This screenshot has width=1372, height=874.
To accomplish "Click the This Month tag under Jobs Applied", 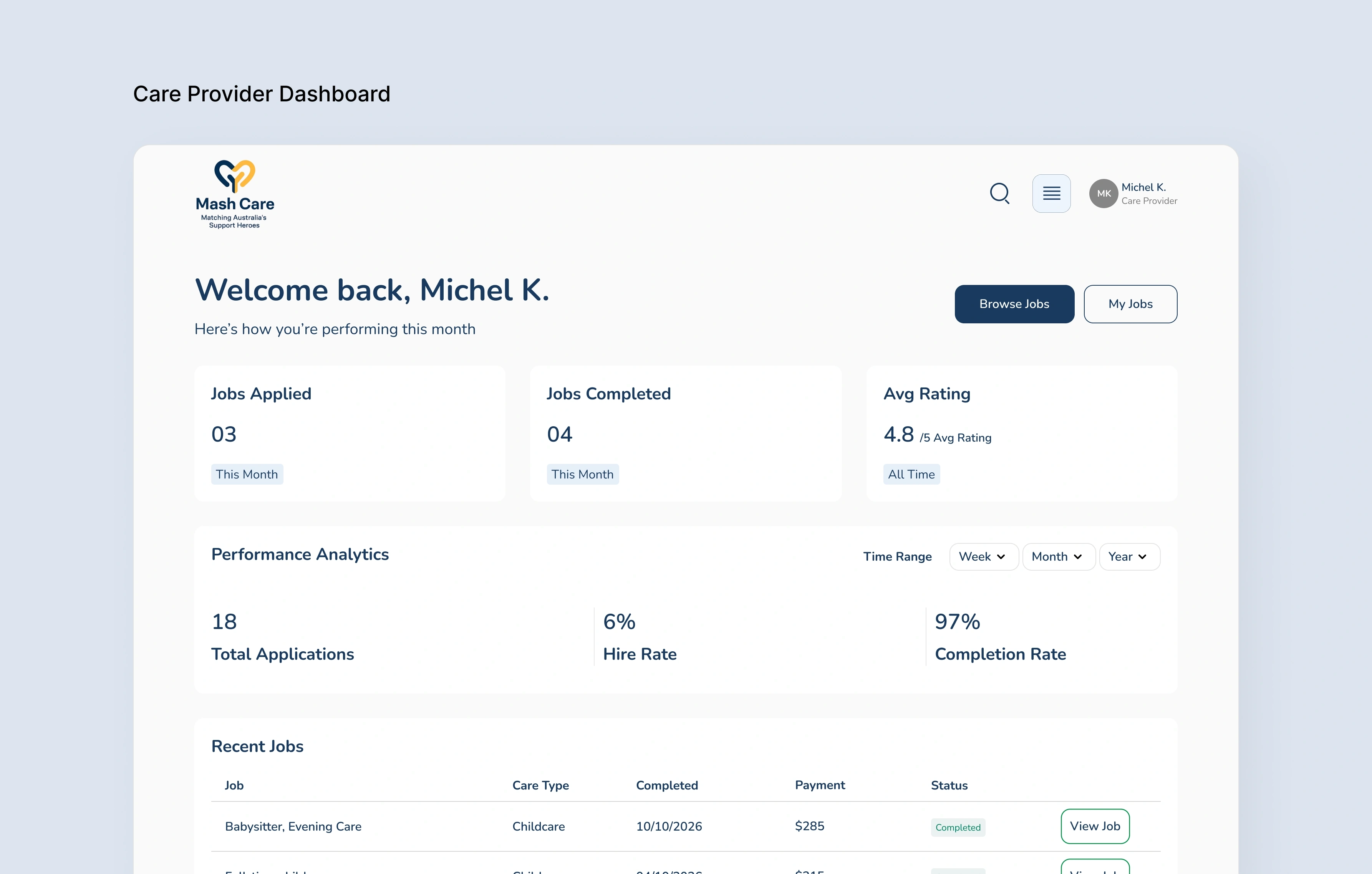I will point(247,474).
